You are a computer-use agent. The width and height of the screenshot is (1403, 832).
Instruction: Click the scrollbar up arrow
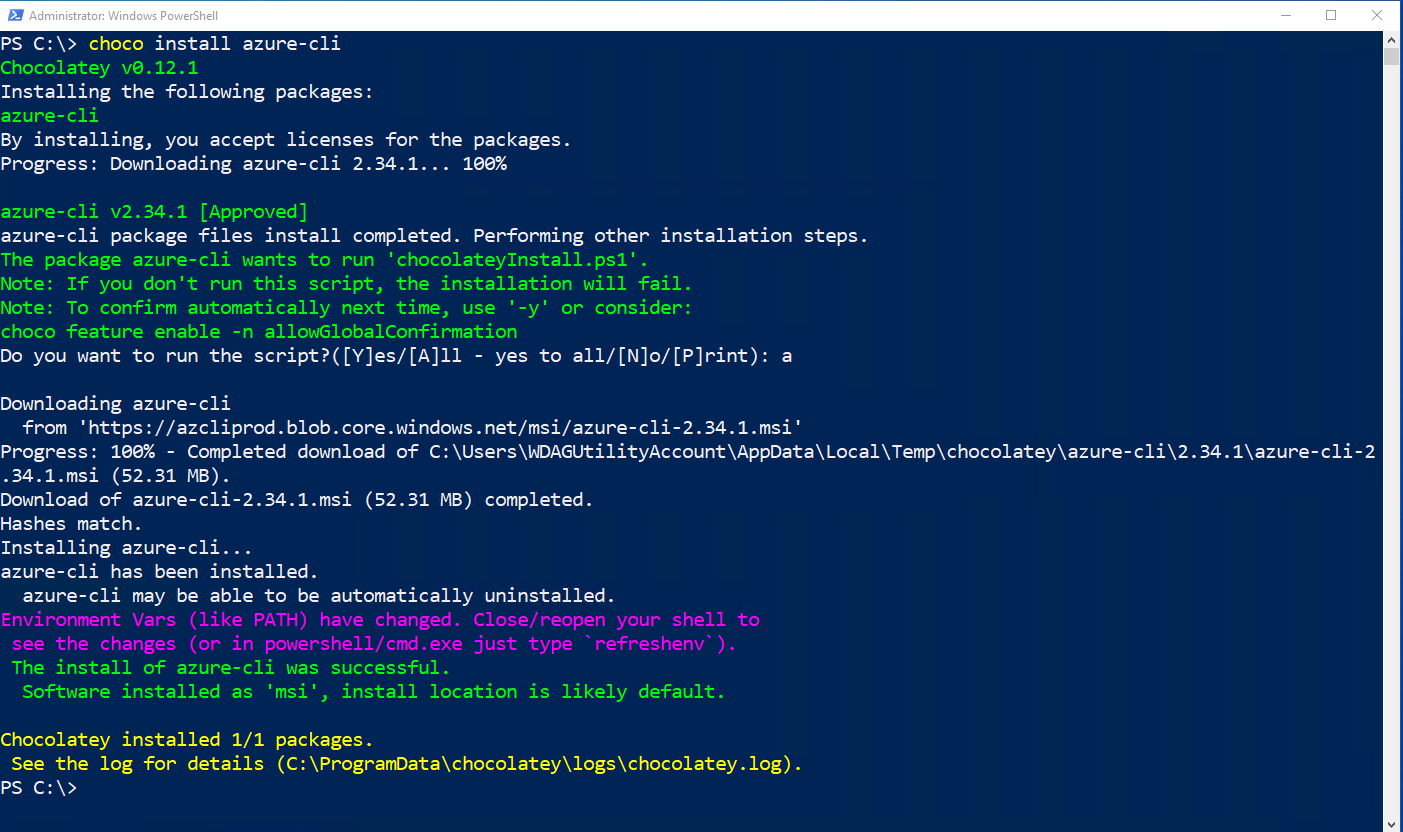[1392, 38]
